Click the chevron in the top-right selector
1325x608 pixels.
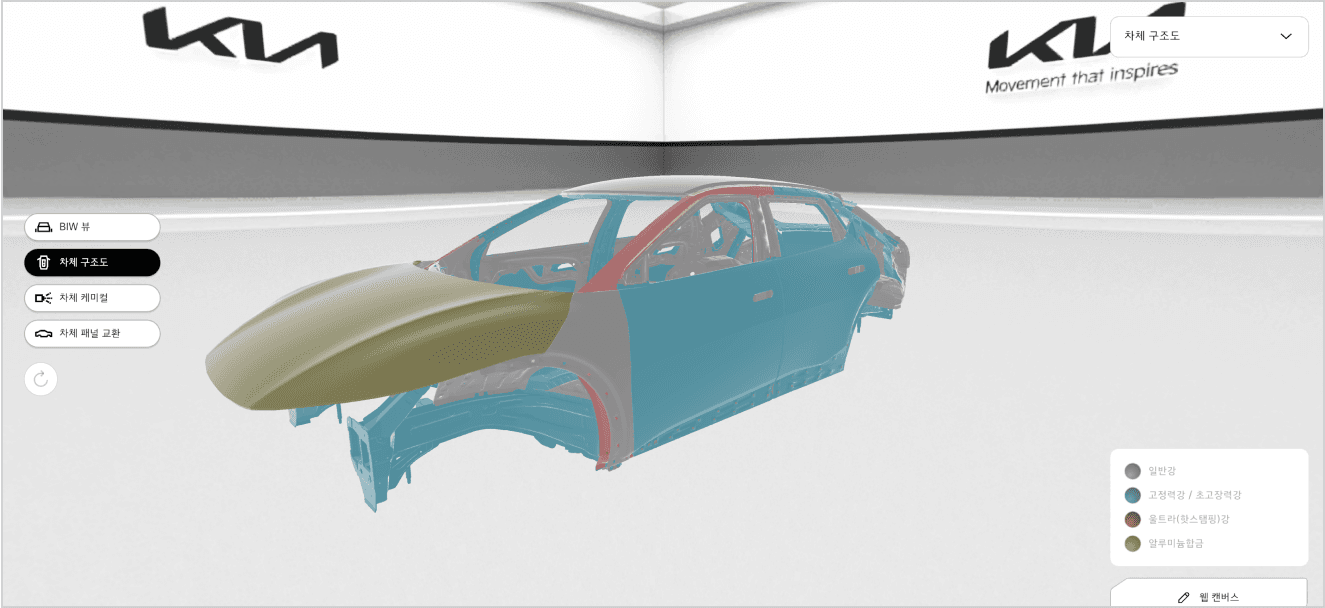(1288, 37)
